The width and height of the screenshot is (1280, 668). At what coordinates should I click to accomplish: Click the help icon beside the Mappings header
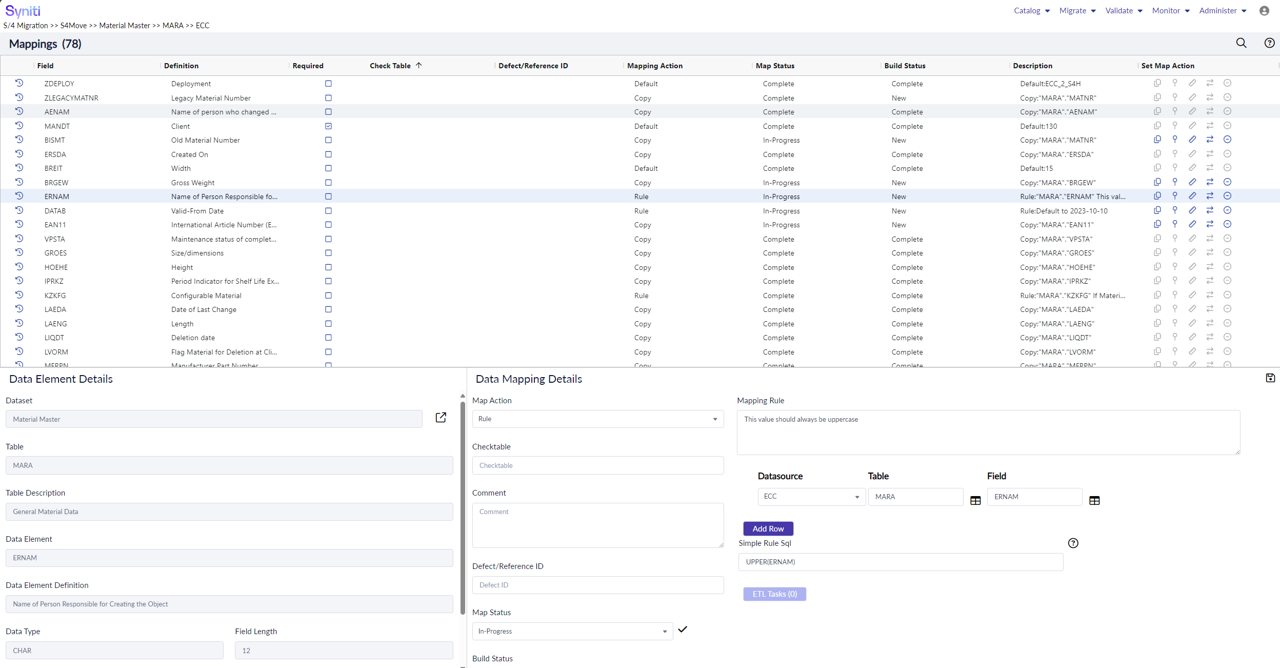click(1268, 43)
